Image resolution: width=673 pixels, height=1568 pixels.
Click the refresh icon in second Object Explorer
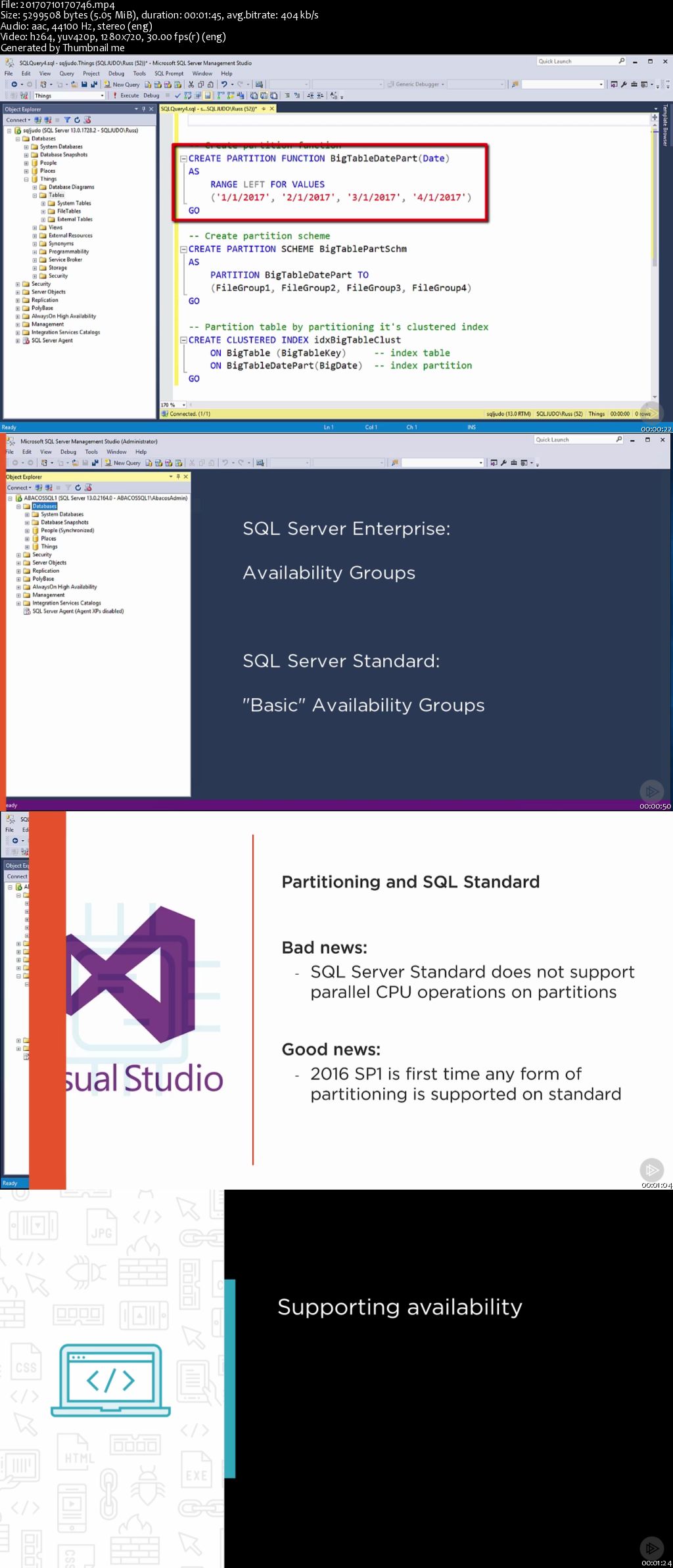pyautogui.click(x=78, y=487)
